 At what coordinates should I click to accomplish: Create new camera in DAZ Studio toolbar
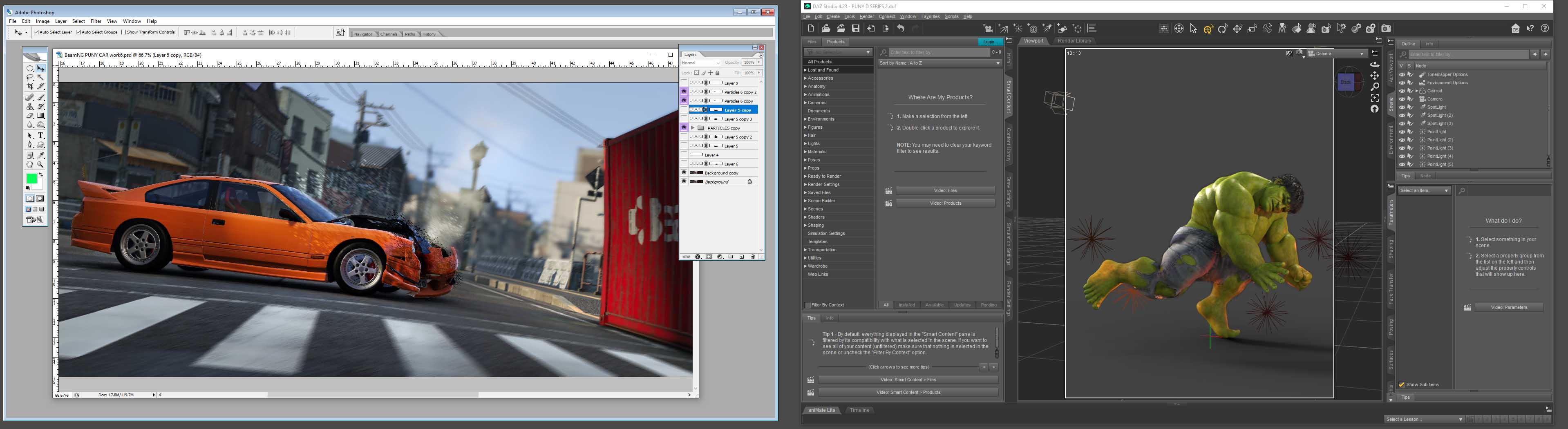[988, 28]
